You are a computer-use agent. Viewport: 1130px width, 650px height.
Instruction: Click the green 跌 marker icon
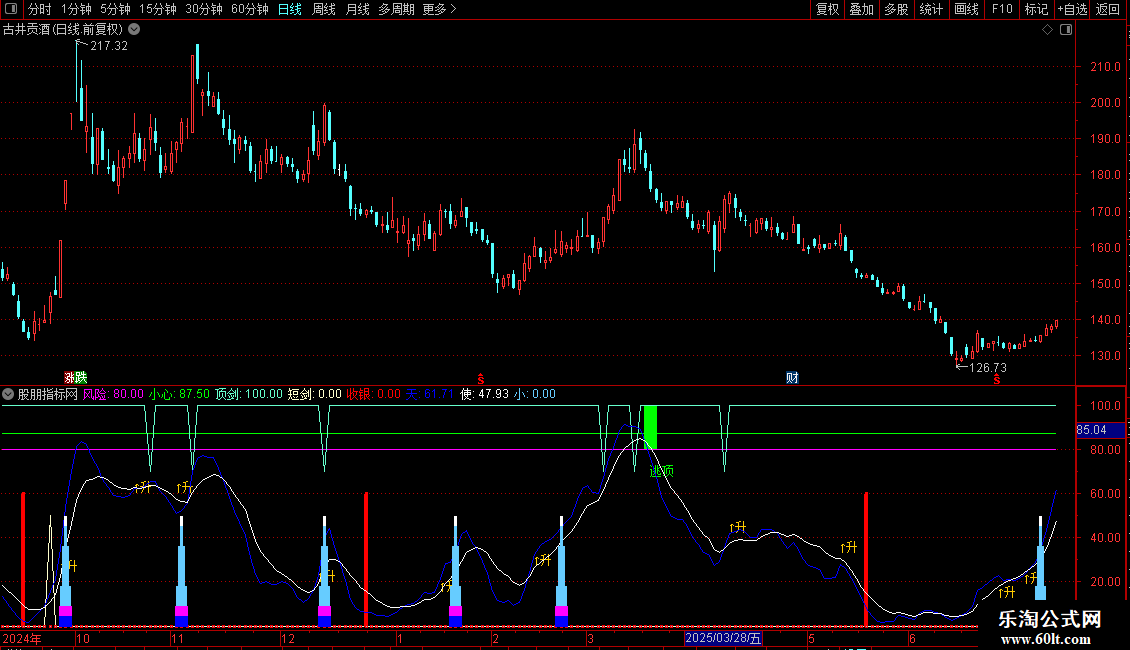coord(81,378)
